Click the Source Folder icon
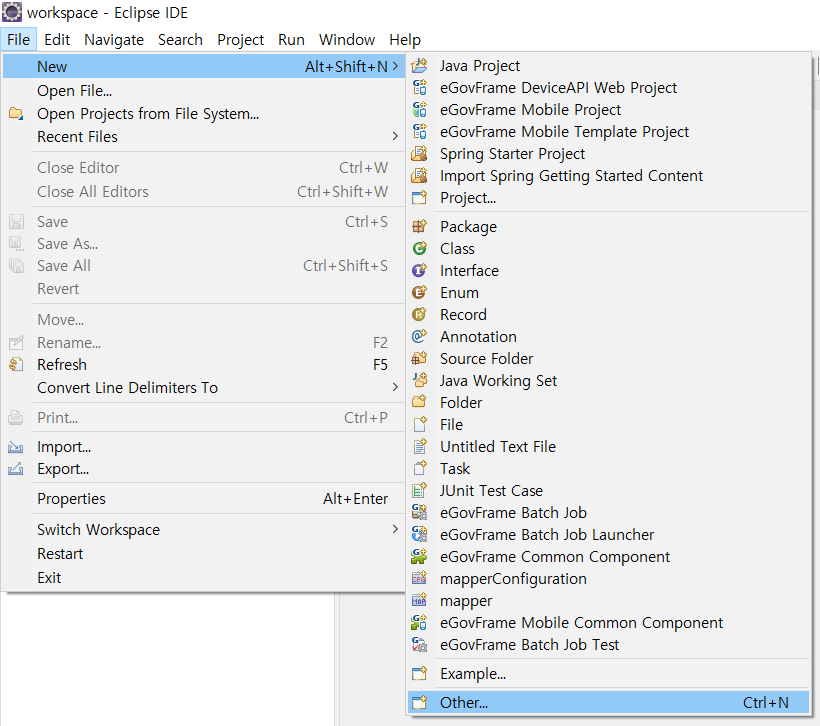Screen dimensions: 820x726 click(419, 358)
